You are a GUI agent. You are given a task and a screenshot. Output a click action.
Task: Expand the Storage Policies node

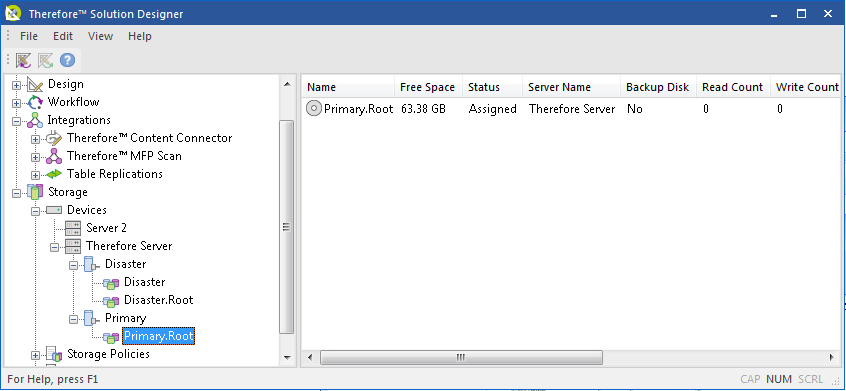click(x=36, y=355)
